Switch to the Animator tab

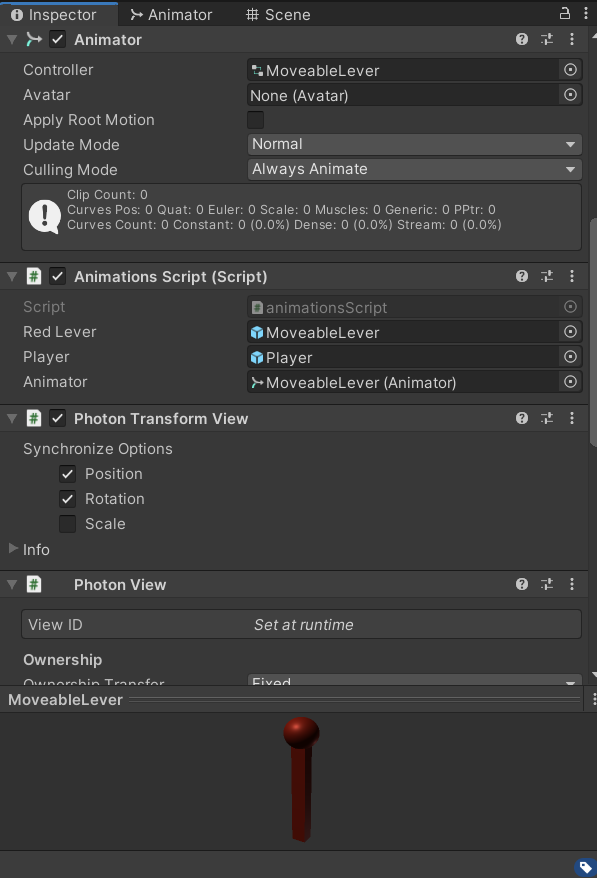(x=178, y=14)
